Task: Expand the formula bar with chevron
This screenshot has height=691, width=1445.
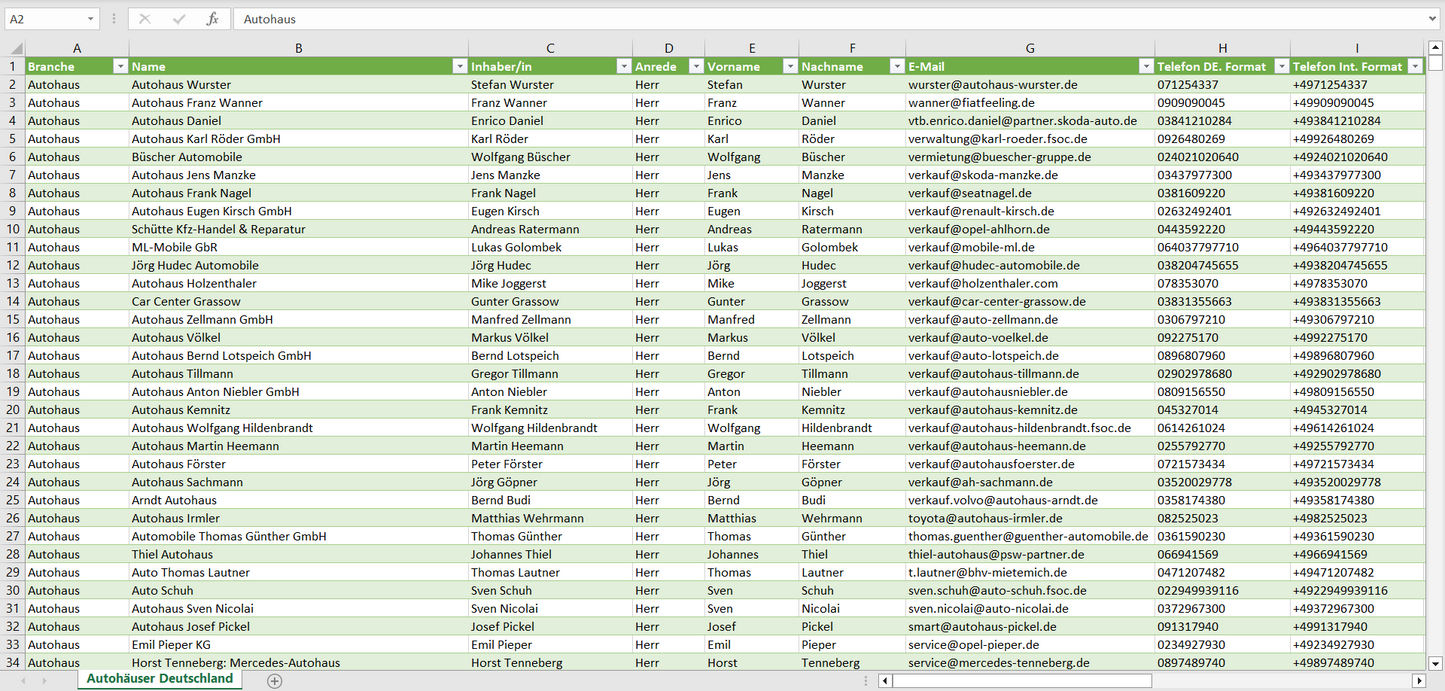Action: tap(1434, 19)
